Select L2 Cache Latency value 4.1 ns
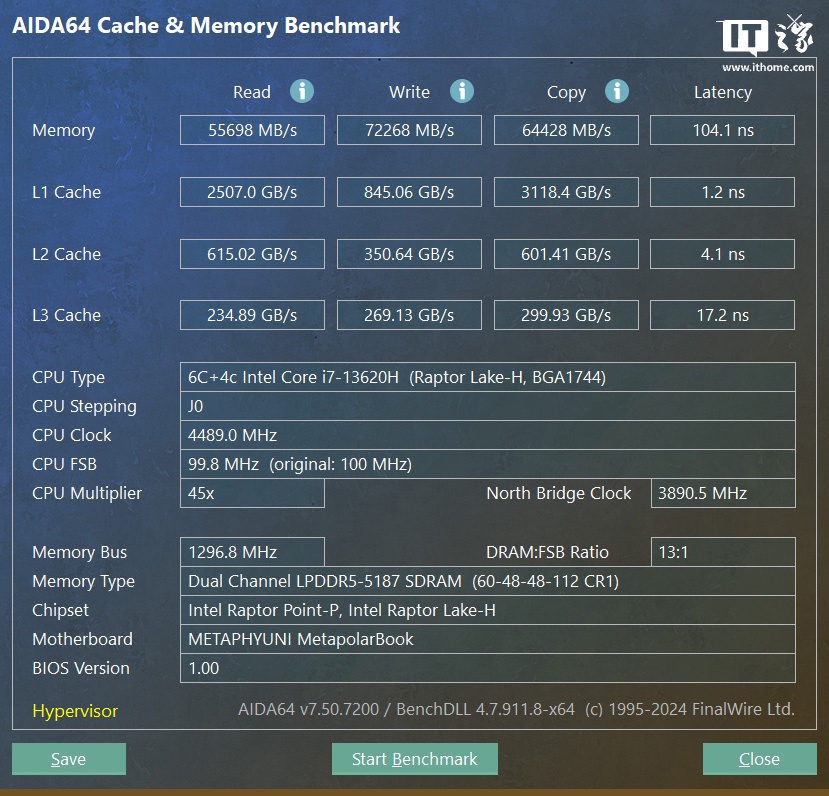 722,254
